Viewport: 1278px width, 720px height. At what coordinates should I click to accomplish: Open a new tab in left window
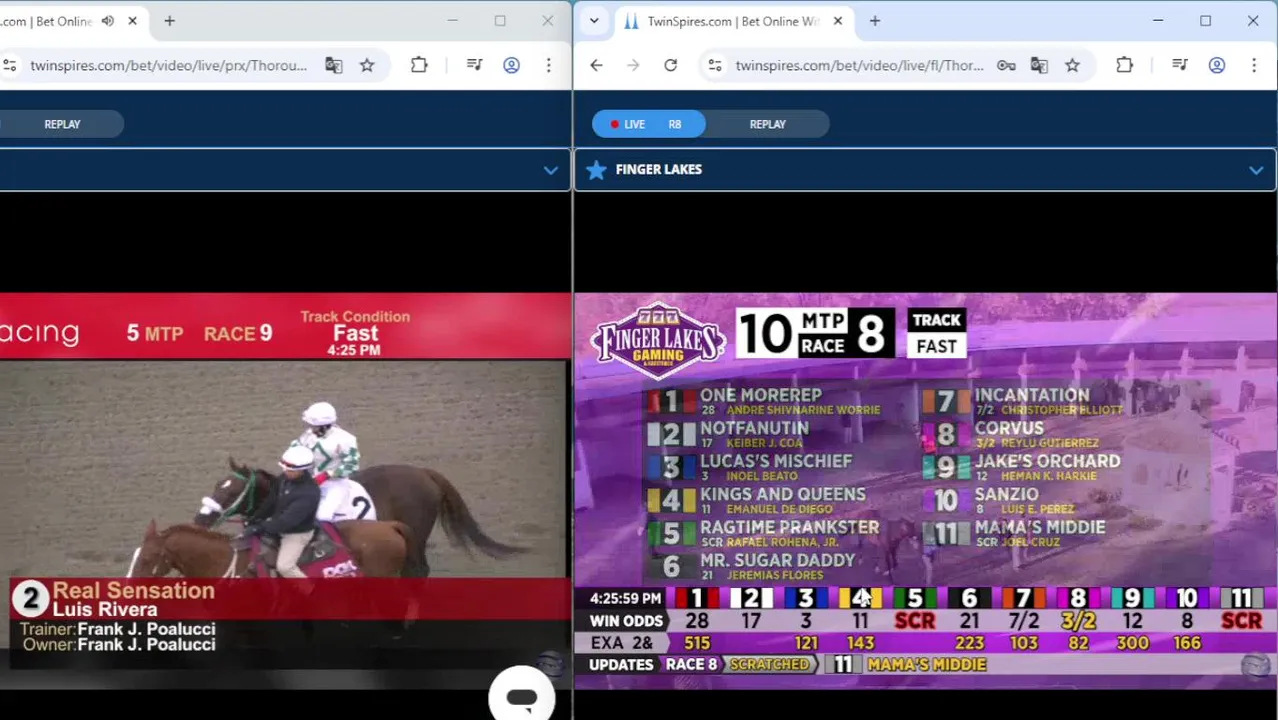click(169, 21)
